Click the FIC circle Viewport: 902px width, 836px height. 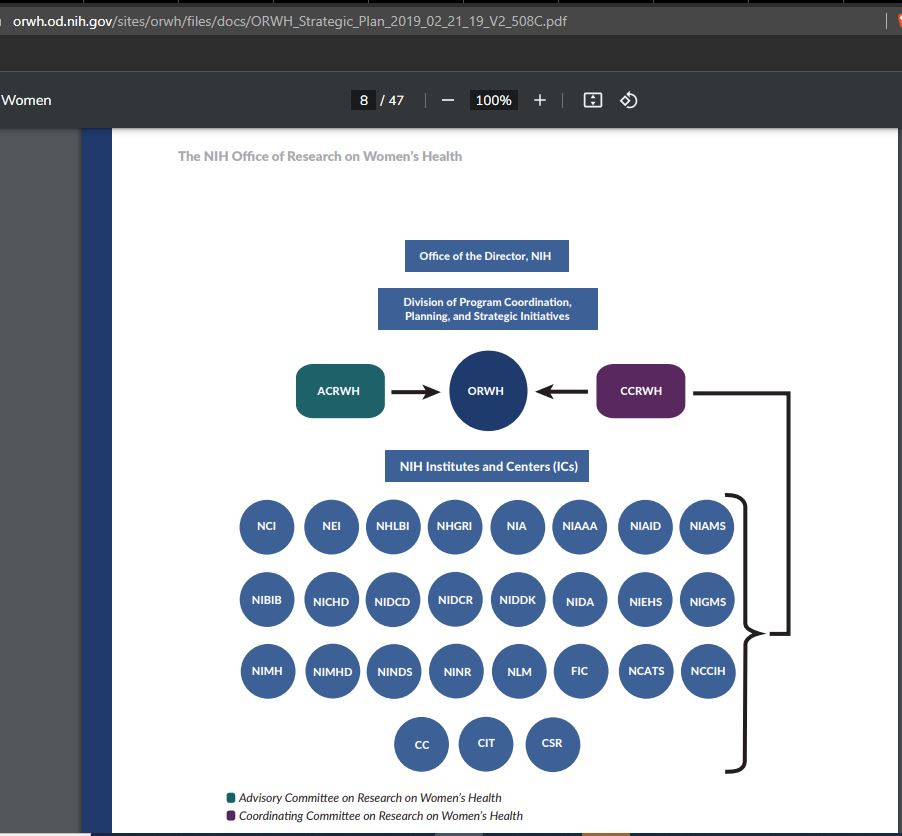click(580, 671)
